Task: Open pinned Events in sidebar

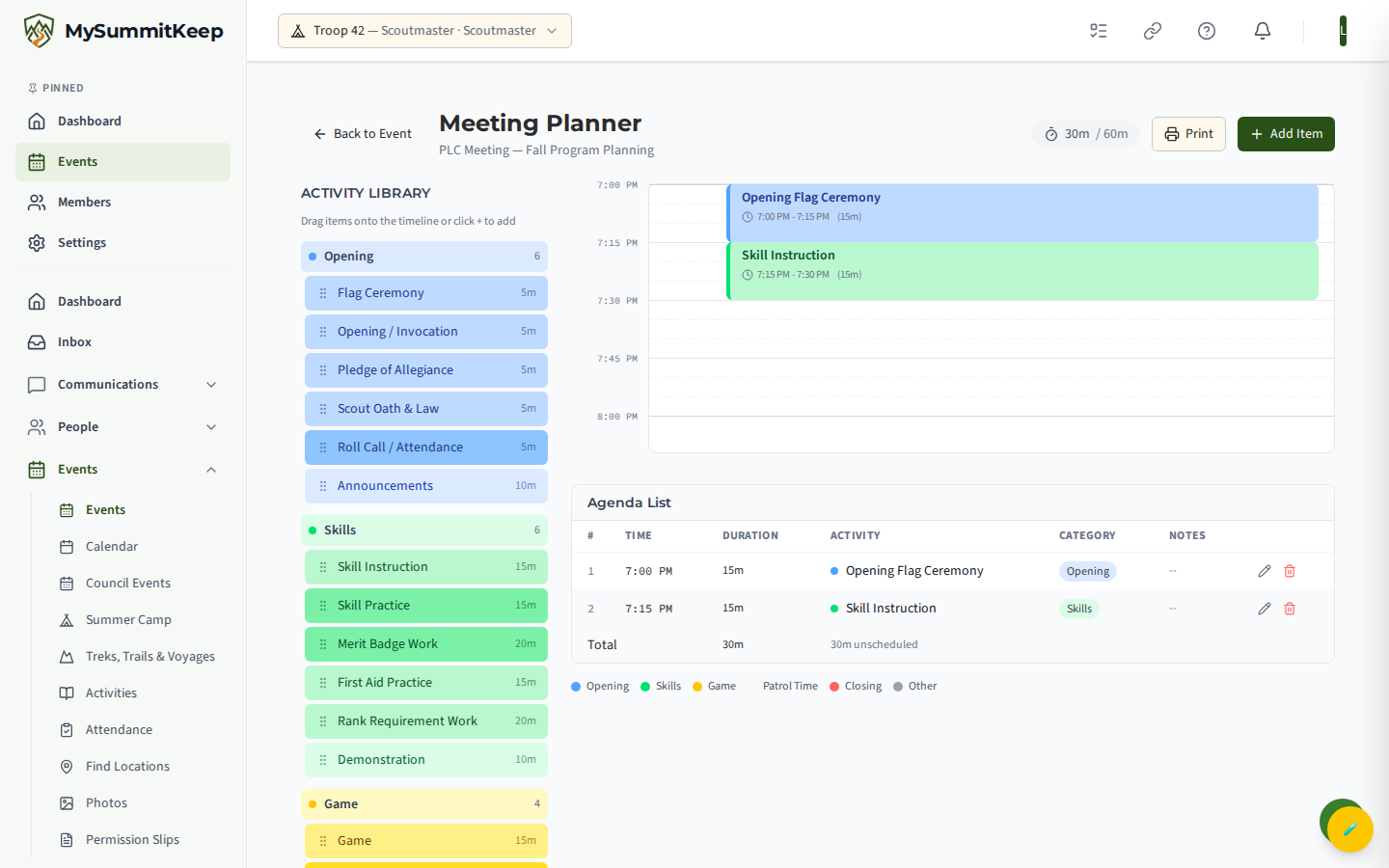Action: [123, 162]
